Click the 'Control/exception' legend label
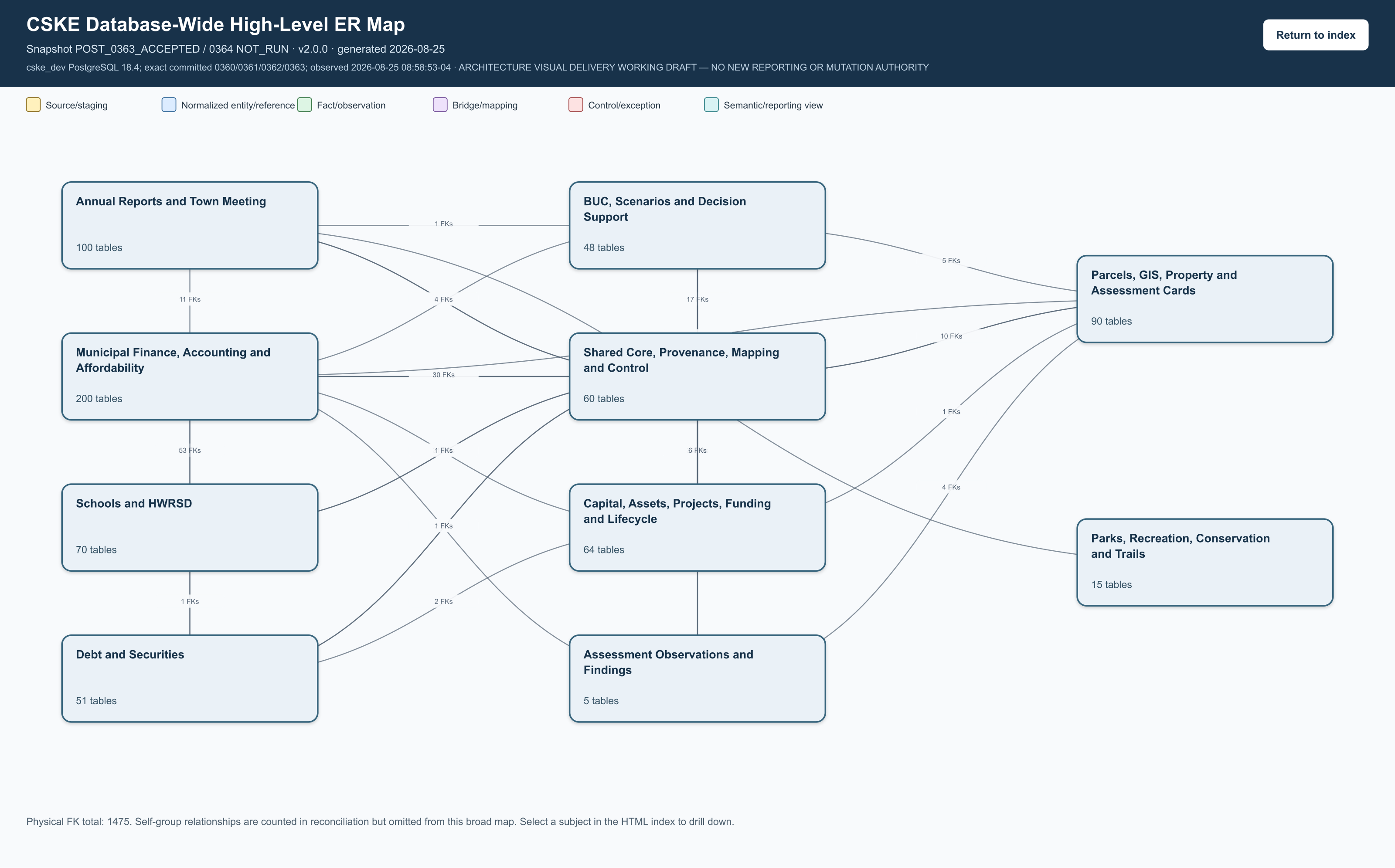 point(624,105)
